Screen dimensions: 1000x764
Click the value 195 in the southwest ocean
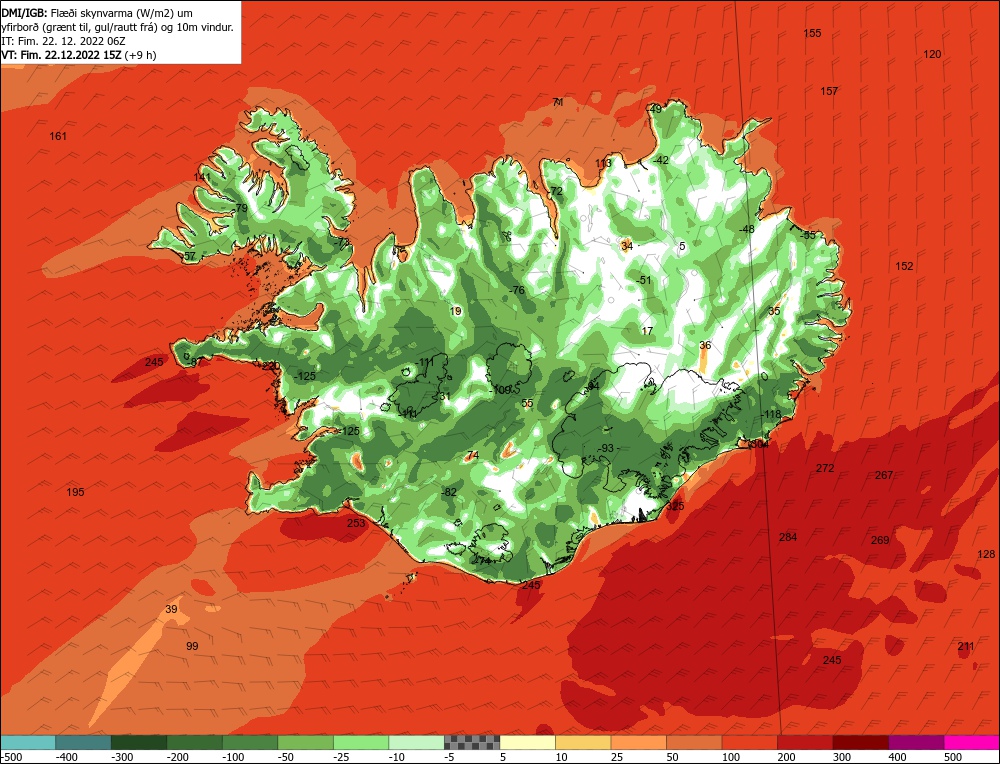click(x=75, y=492)
